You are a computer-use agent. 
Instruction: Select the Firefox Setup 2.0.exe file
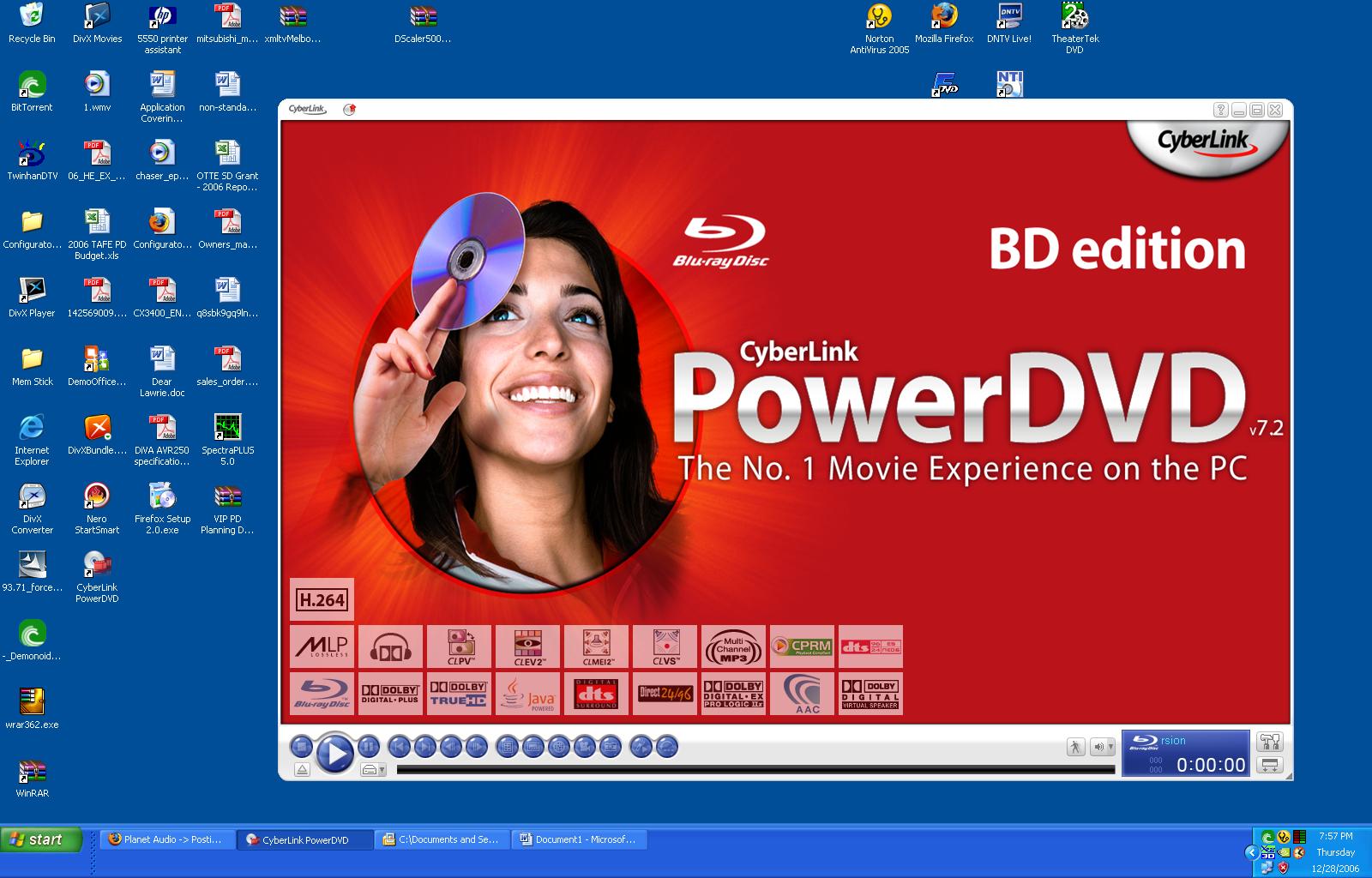(162, 508)
